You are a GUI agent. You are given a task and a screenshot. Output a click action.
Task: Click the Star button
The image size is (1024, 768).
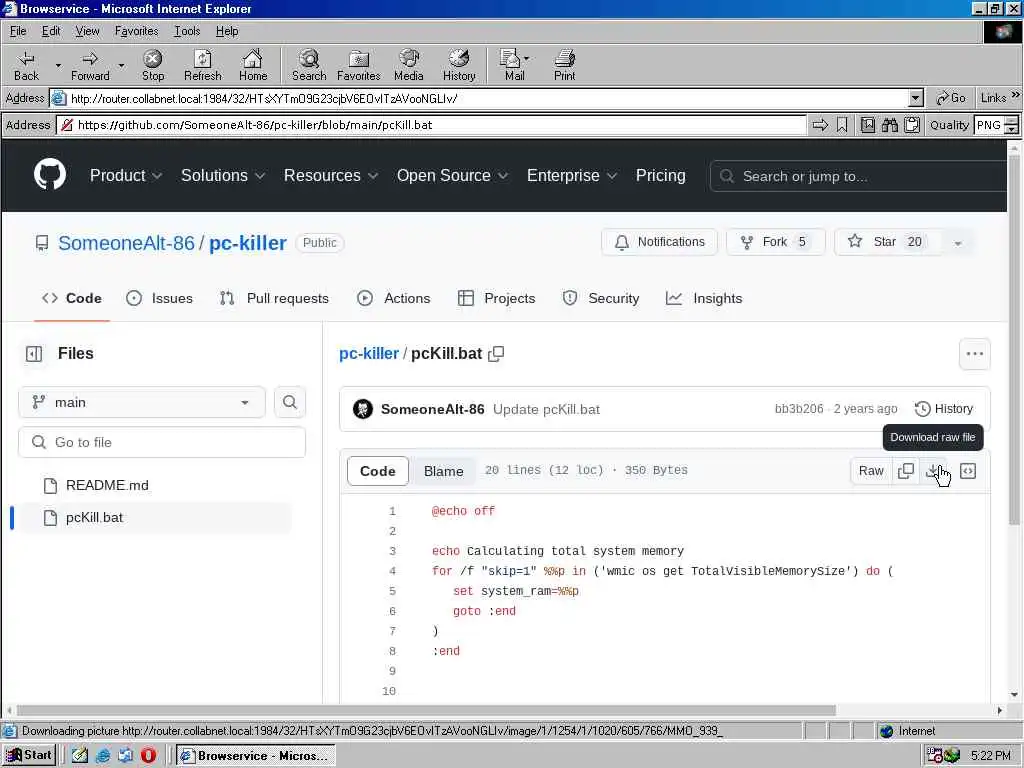(888, 242)
